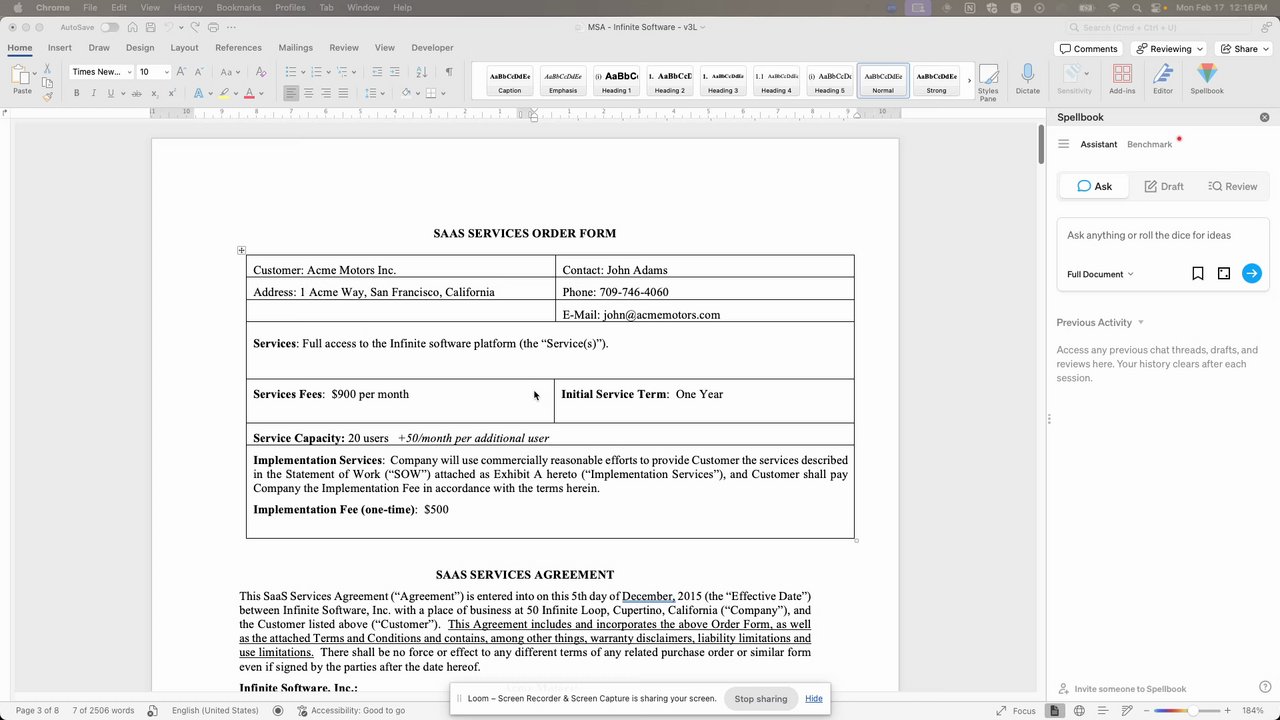The height and width of the screenshot is (720, 1280).
Task: Expand the Previous Activity section
Action: click(x=1100, y=322)
